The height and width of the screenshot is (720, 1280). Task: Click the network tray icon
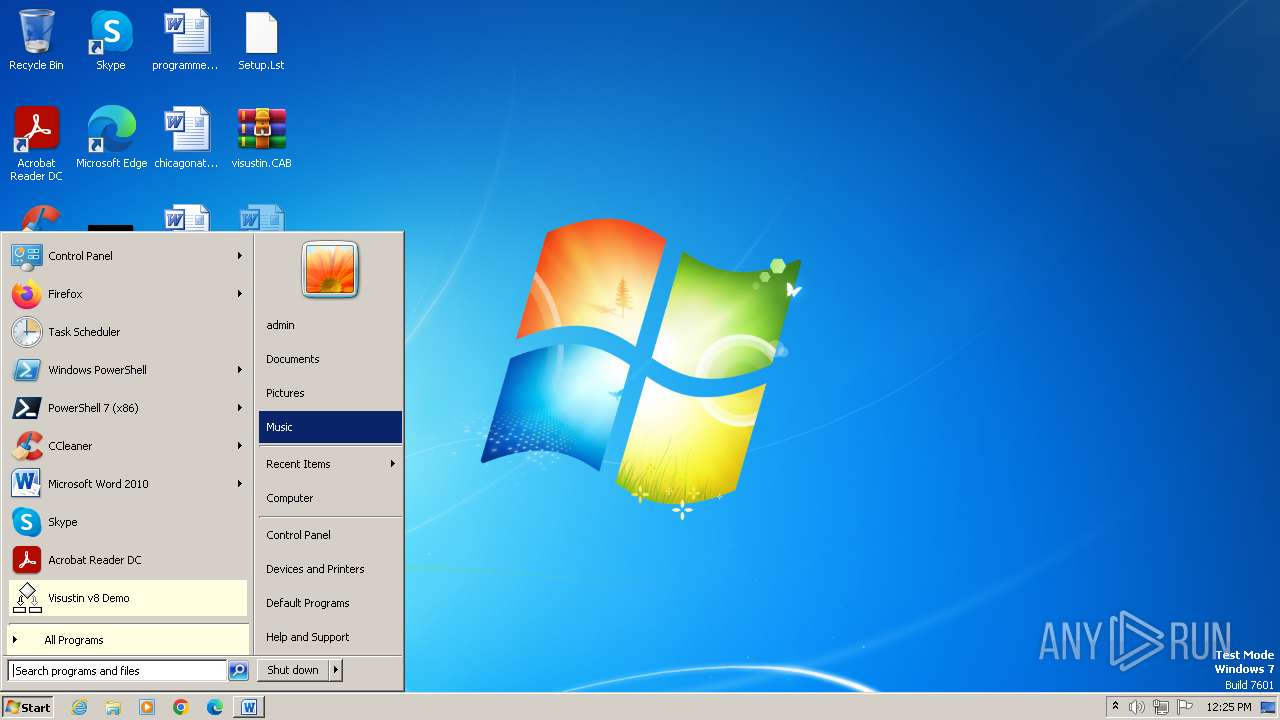click(x=1161, y=707)
